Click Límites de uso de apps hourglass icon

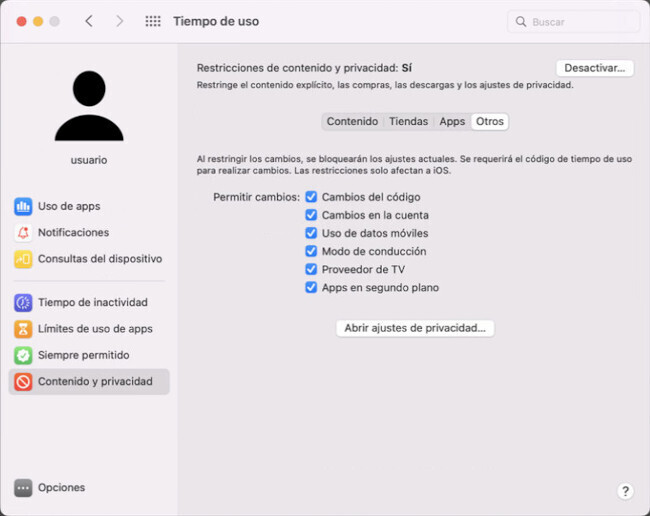coord(23,329)
